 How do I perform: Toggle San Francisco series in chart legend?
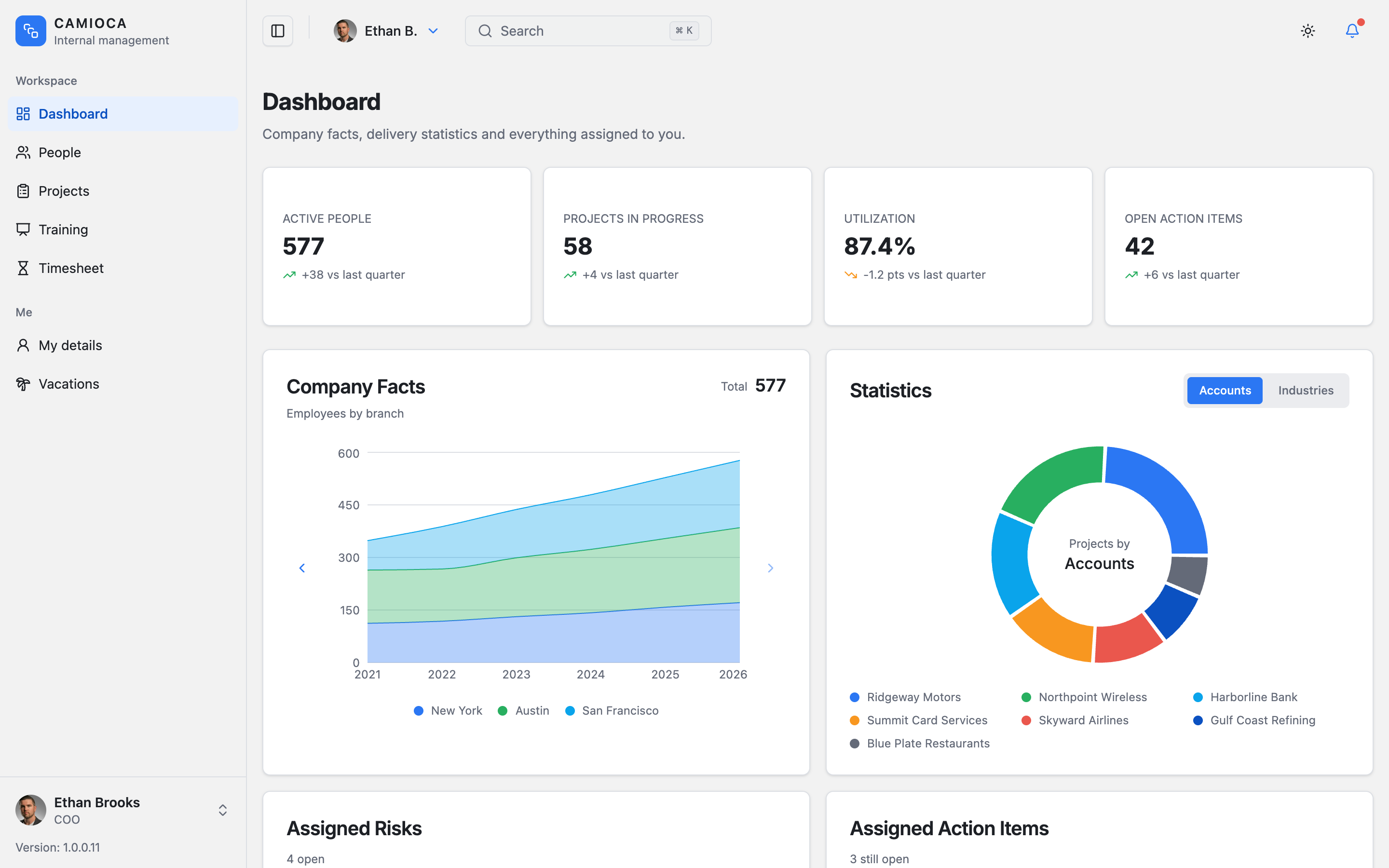click(x=612, y=711)
